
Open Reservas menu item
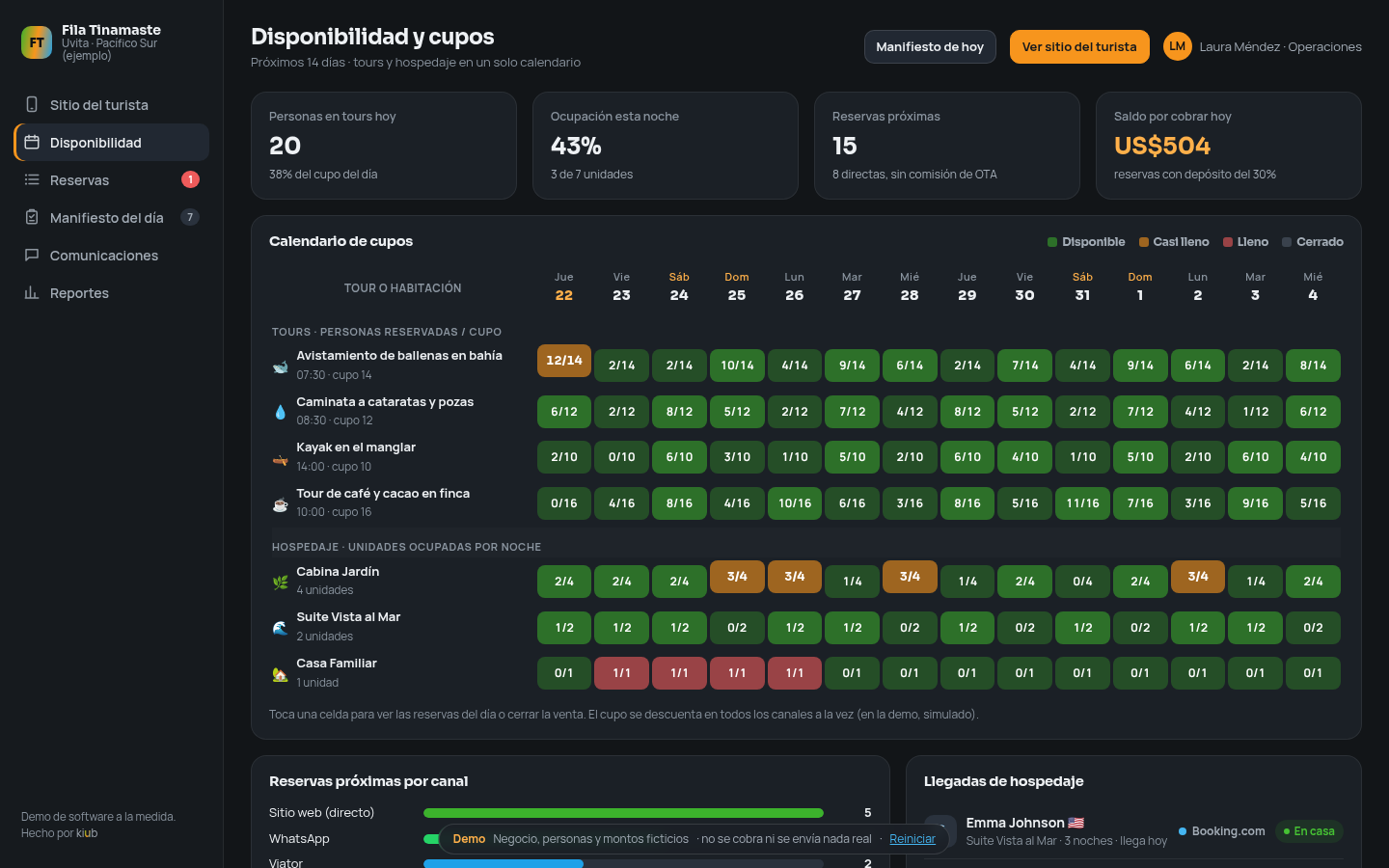tap(111, 179)
